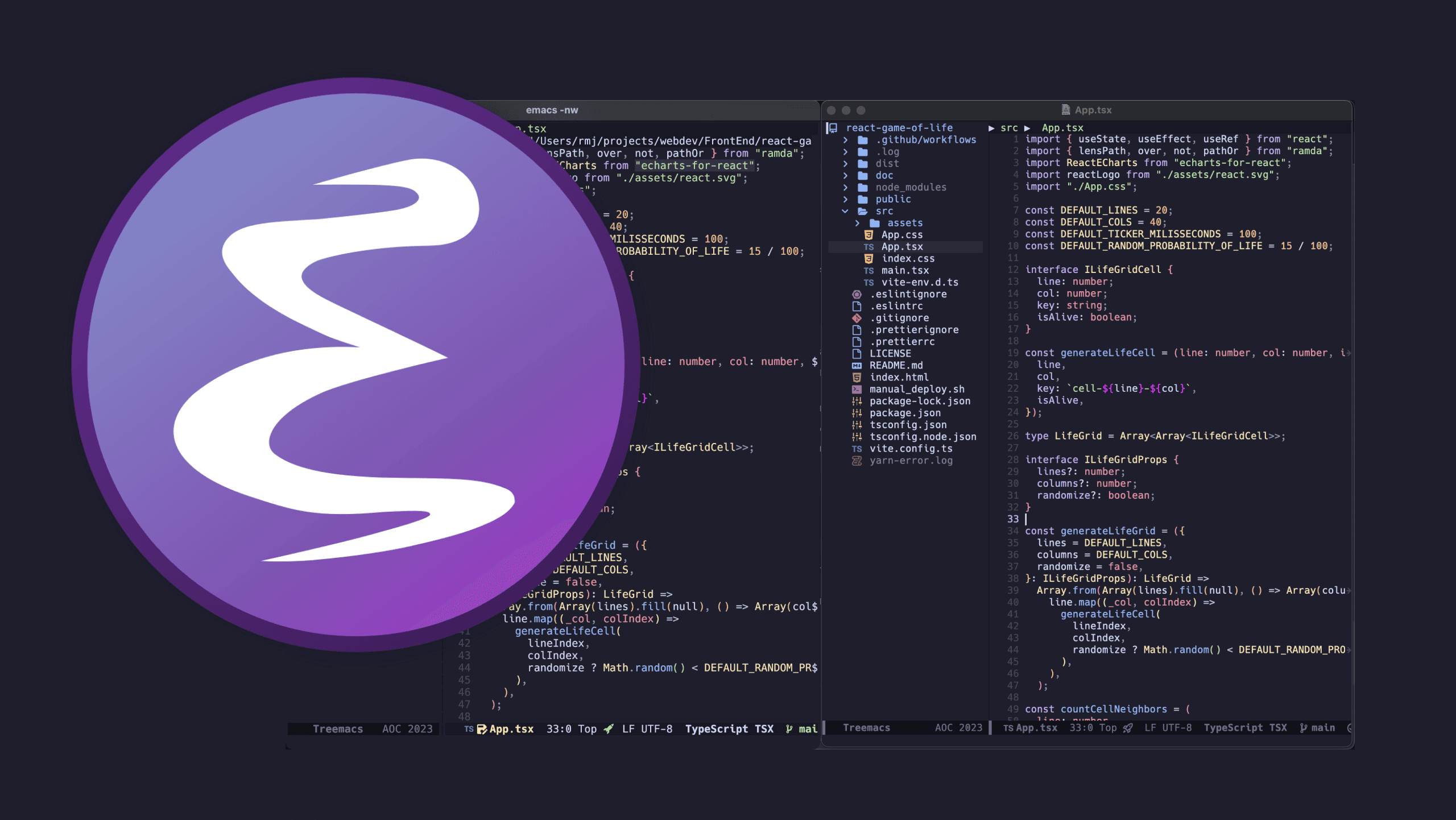Click the ESLint icon beside .eslintignore
Image resolution: width=1456 pixels, height=820 pixels.
857,295
